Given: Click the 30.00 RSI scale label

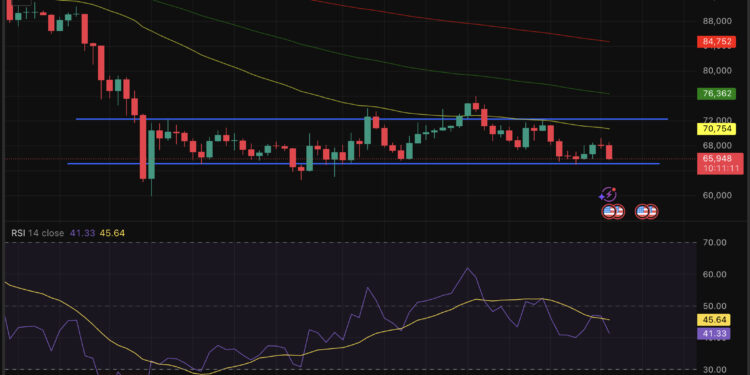Looking at the screenshot, I should click(715, 369).
